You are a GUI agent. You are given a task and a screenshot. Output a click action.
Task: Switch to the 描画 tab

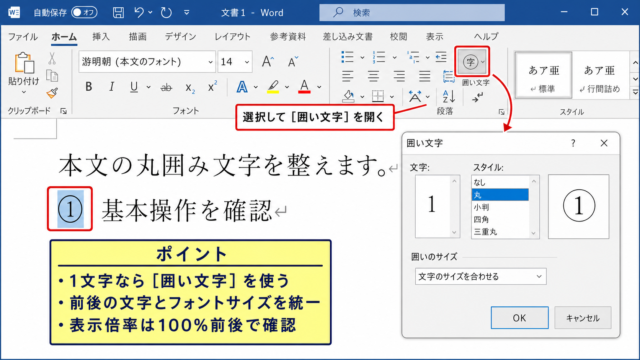pyautogui.click(x=138, y=37)
